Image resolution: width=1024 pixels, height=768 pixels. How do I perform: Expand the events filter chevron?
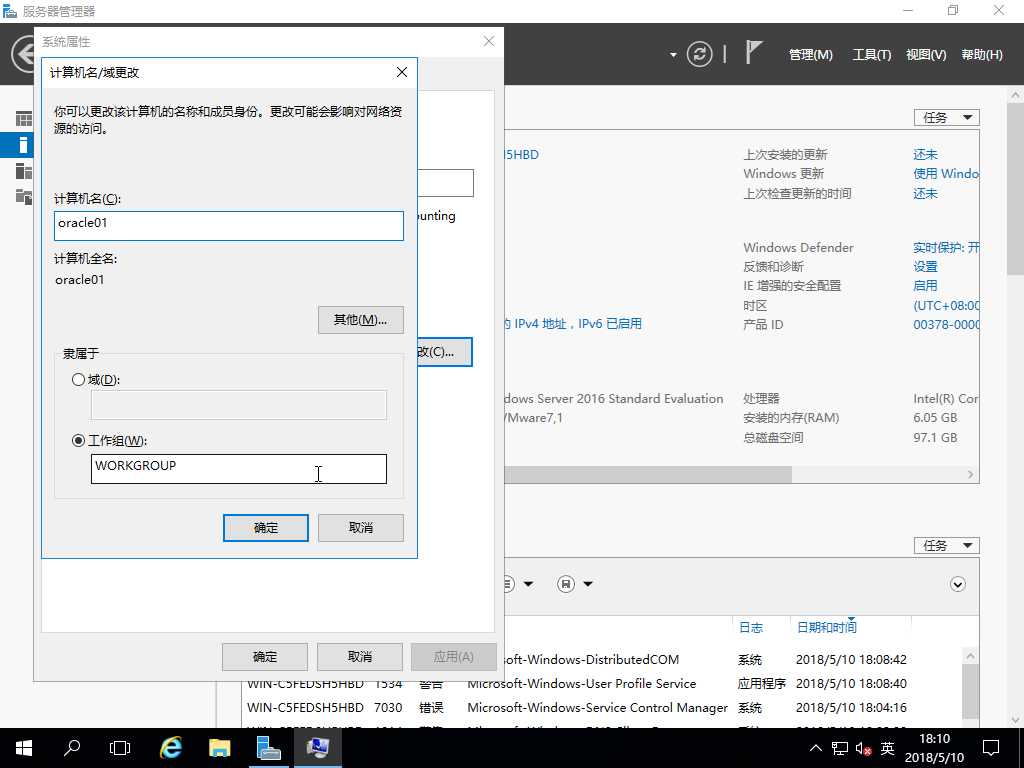click(957, 584)
